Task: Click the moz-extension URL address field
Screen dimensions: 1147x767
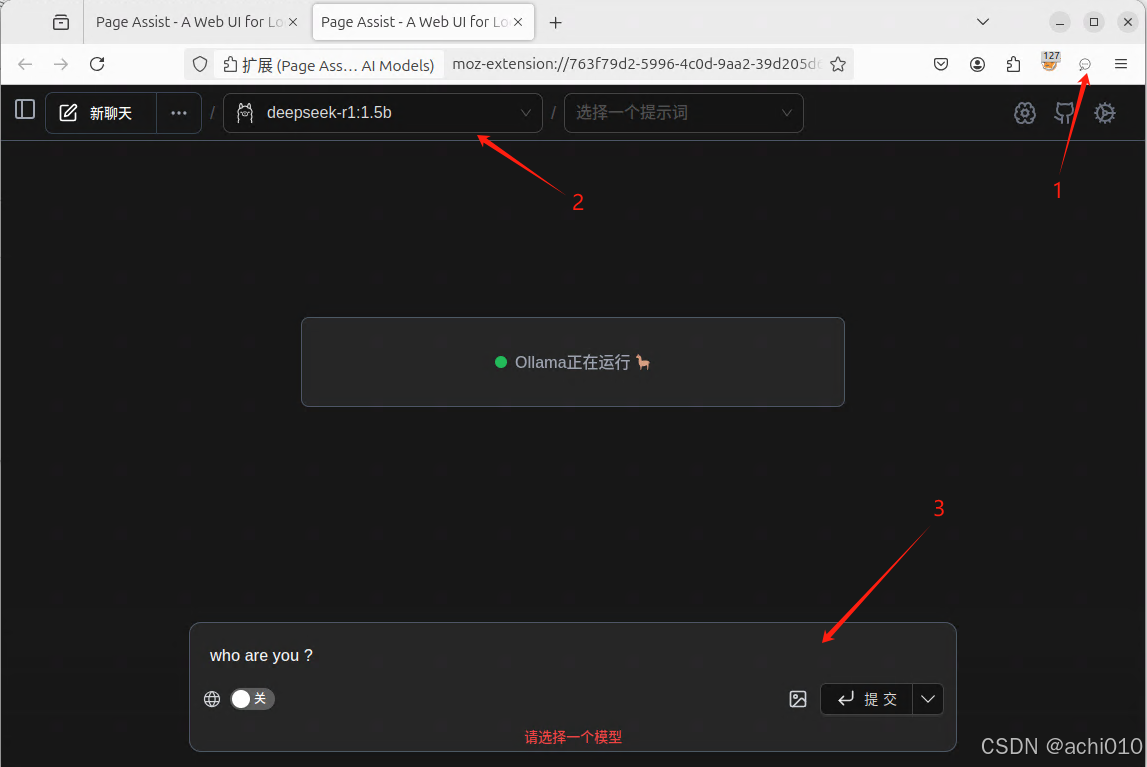Action: click(x=636, y=64)
